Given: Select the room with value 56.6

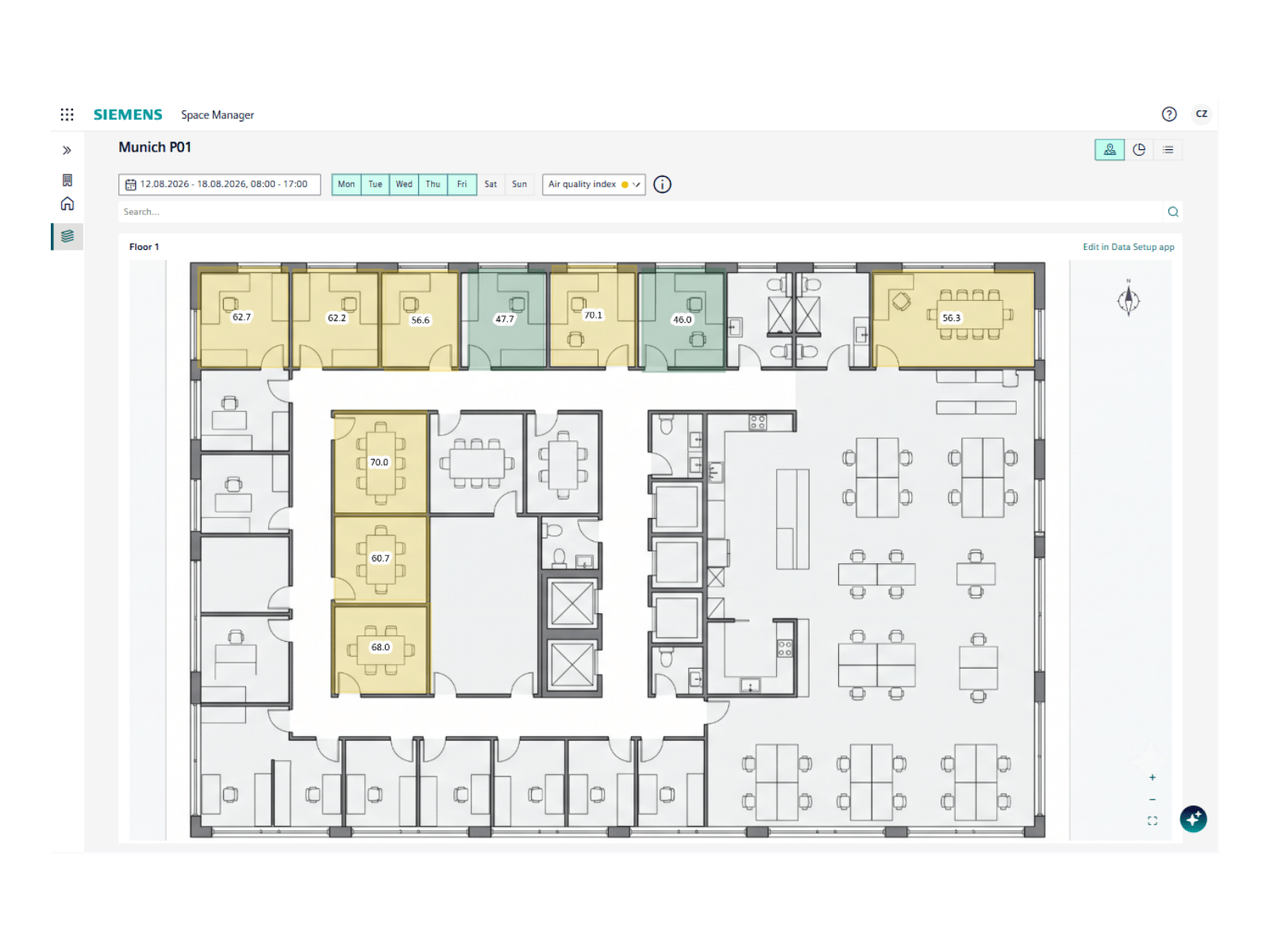Looking at the screenshot, I should pyautogui.click(x=421, y=320).
